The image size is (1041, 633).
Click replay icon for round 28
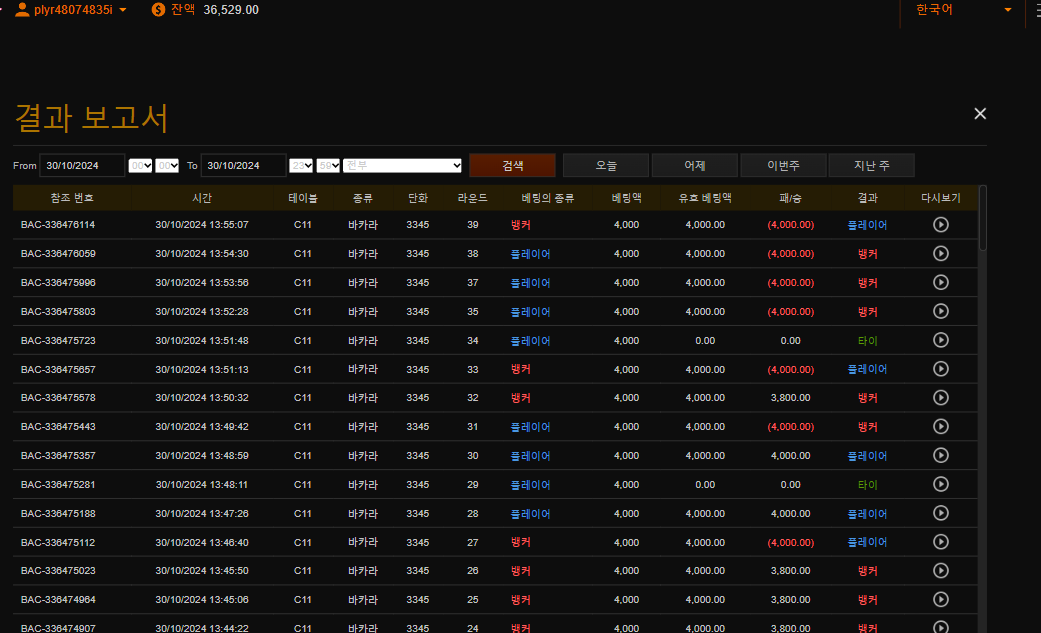(940, 514)
